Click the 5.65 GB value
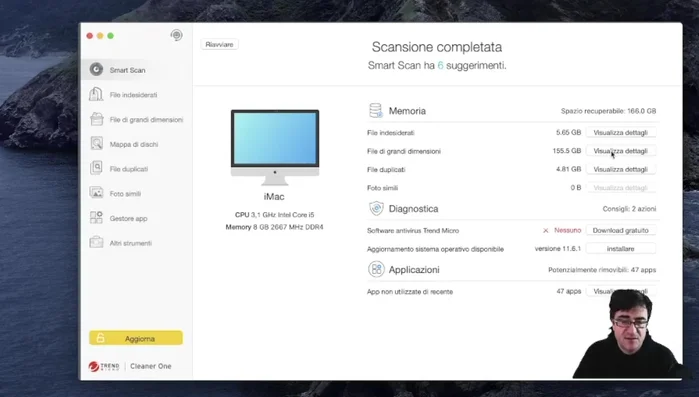This screenshot has height=397, width=699. [568, 132]
